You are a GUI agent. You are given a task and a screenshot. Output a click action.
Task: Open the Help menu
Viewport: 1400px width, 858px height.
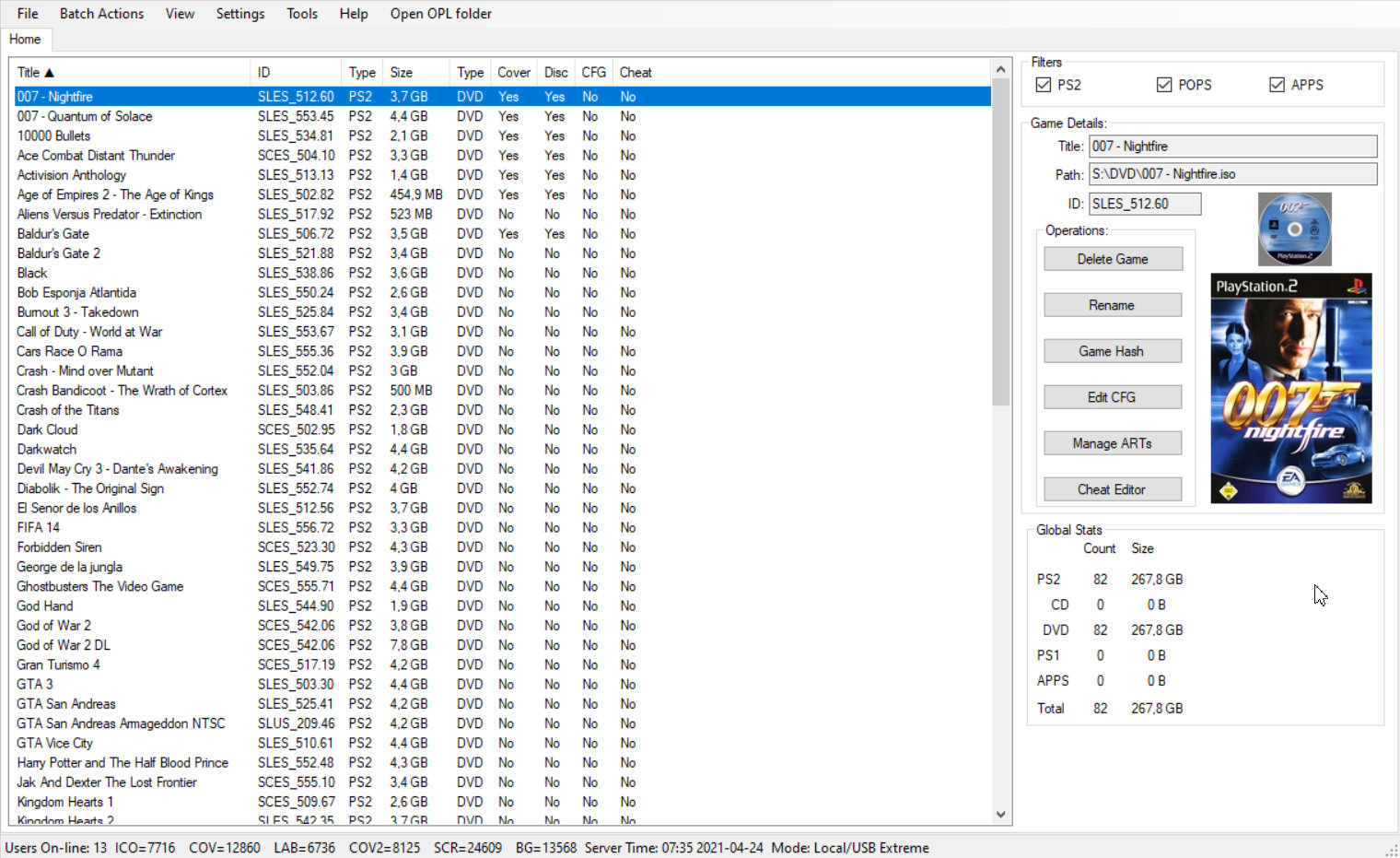pyautogui.click(x=354, y=14)
